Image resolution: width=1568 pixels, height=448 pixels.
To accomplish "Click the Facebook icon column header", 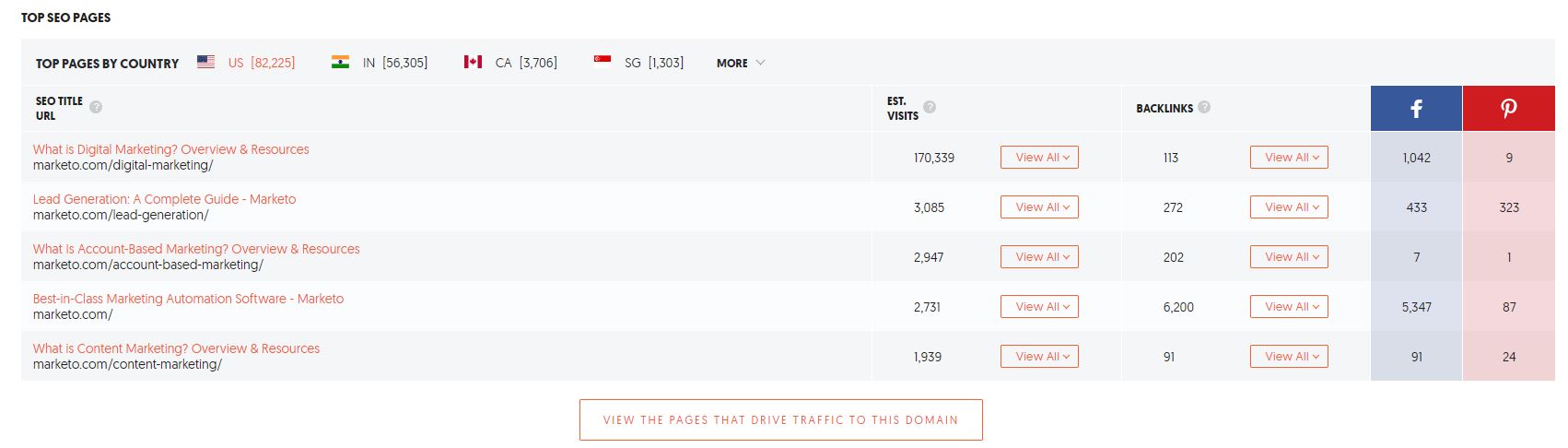I will (x=1416, y=108).
